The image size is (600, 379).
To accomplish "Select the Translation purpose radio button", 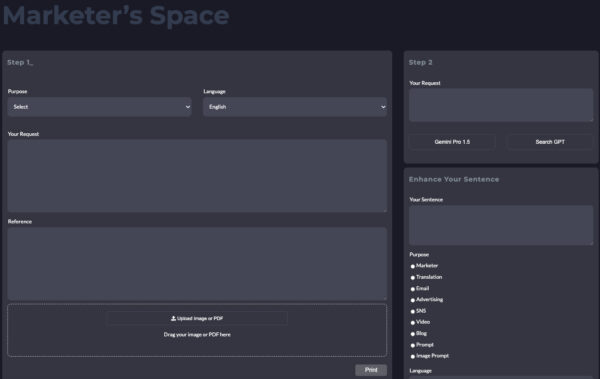I will click(x=412, y=277).
